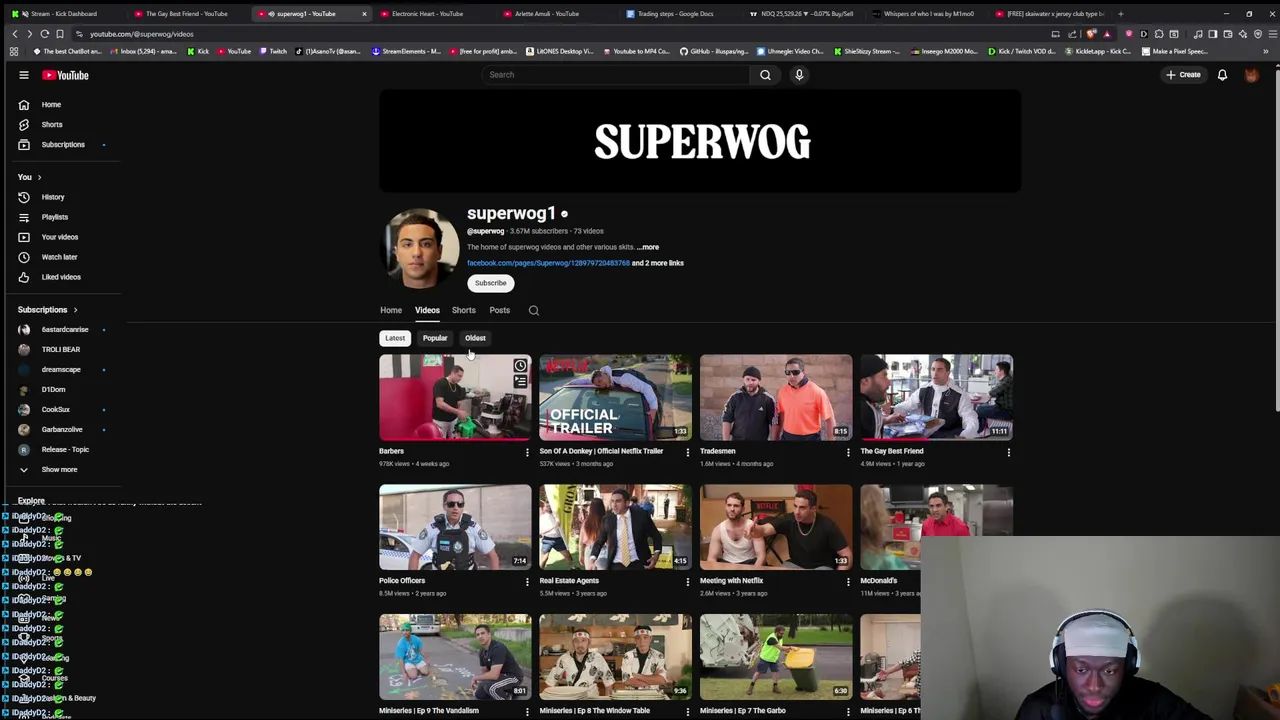Sort videos by Popular
The height and width of the screenshot is (720, 1280).
[435, 338]
